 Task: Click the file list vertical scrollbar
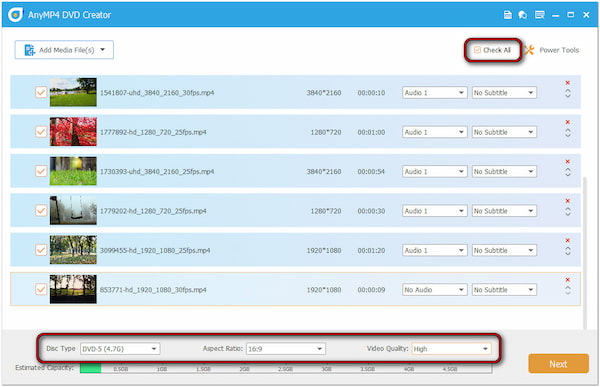tap(584, 253)
